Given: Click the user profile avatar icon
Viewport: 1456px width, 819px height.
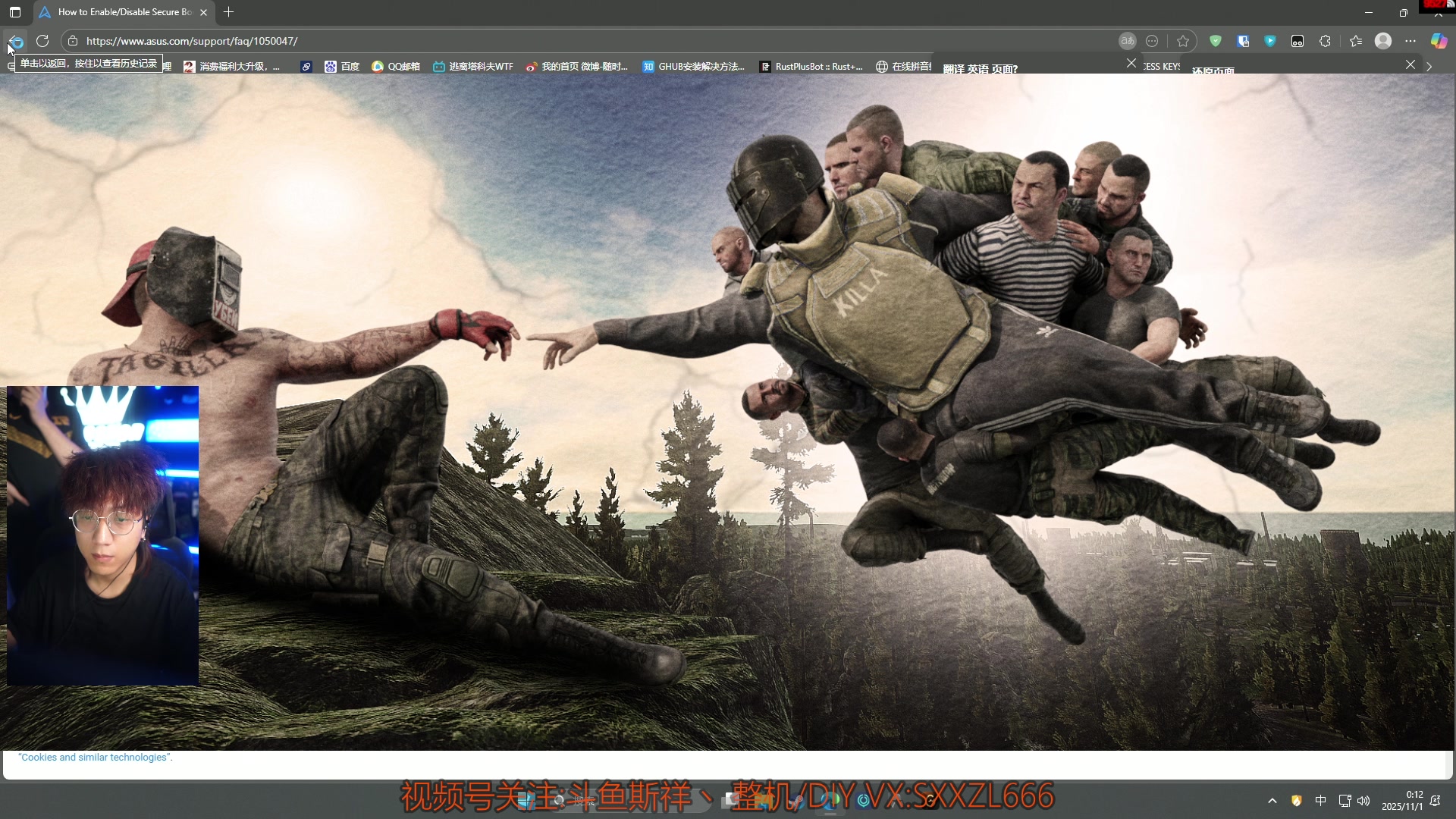Looking at the screenshot, I should point(1383,41).
